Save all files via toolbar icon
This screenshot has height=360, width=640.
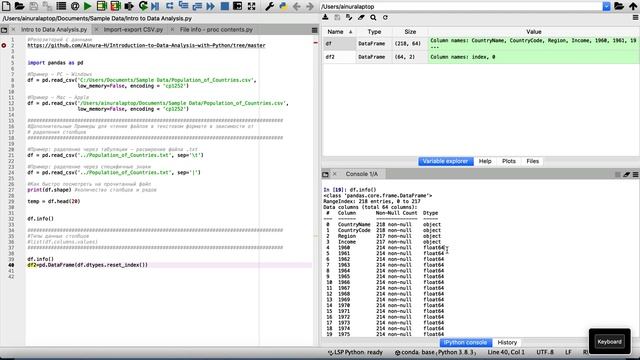pos(47,6)
